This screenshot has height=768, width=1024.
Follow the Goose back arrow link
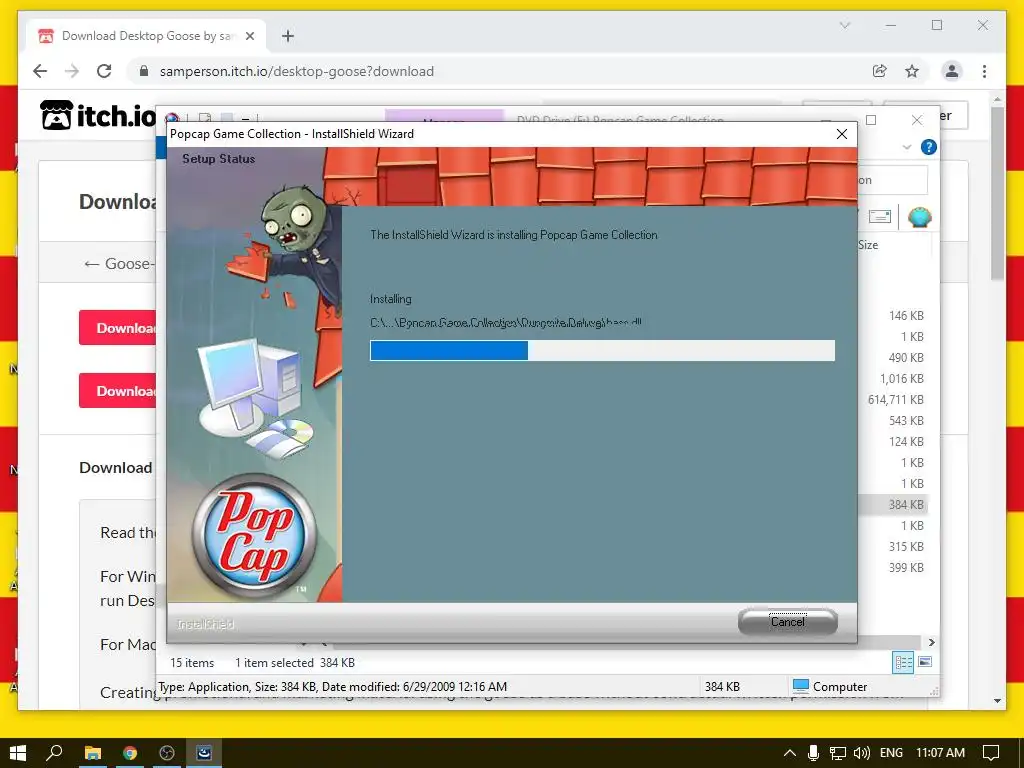click(118, 264)
